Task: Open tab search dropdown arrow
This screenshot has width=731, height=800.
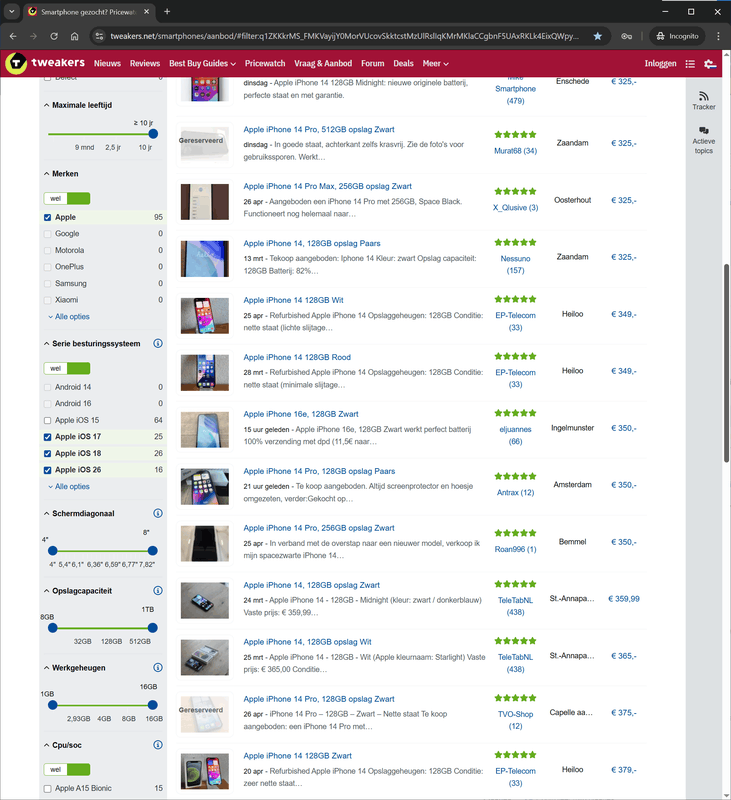Action: pos(11,11)
